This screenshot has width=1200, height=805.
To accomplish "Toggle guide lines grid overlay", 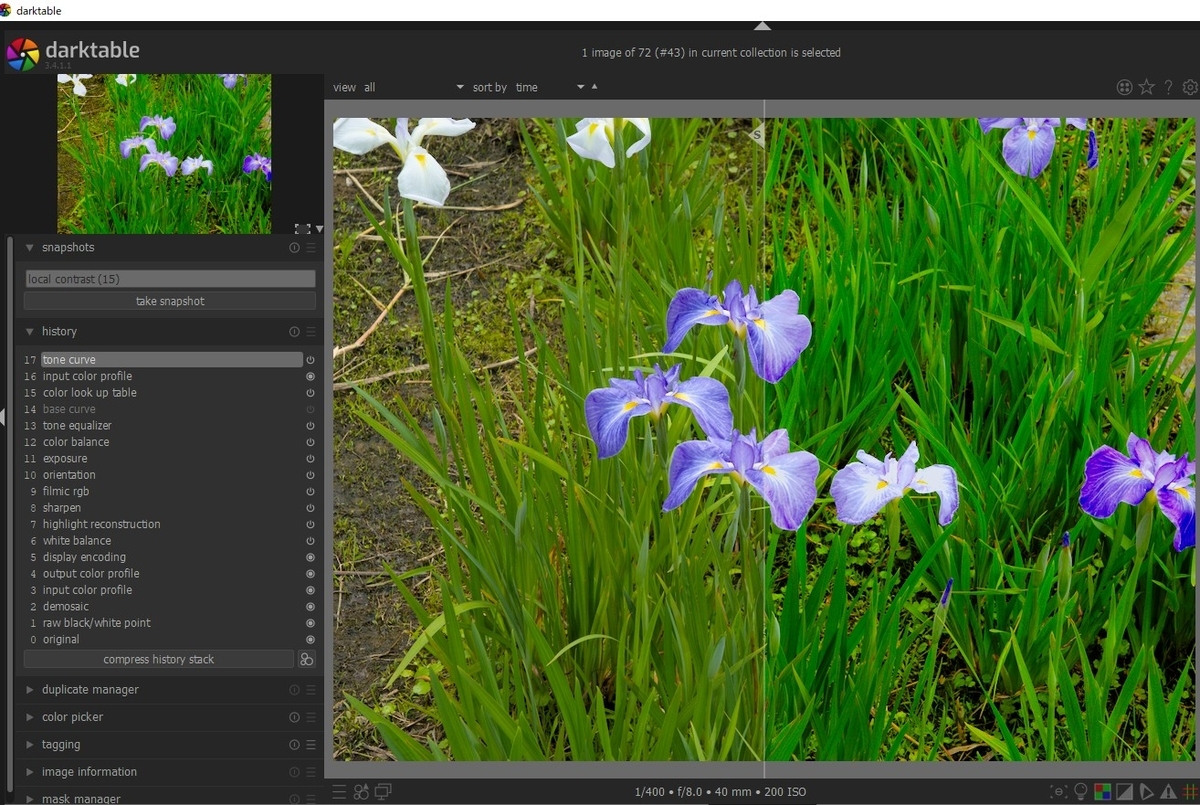I will 1190,792.
